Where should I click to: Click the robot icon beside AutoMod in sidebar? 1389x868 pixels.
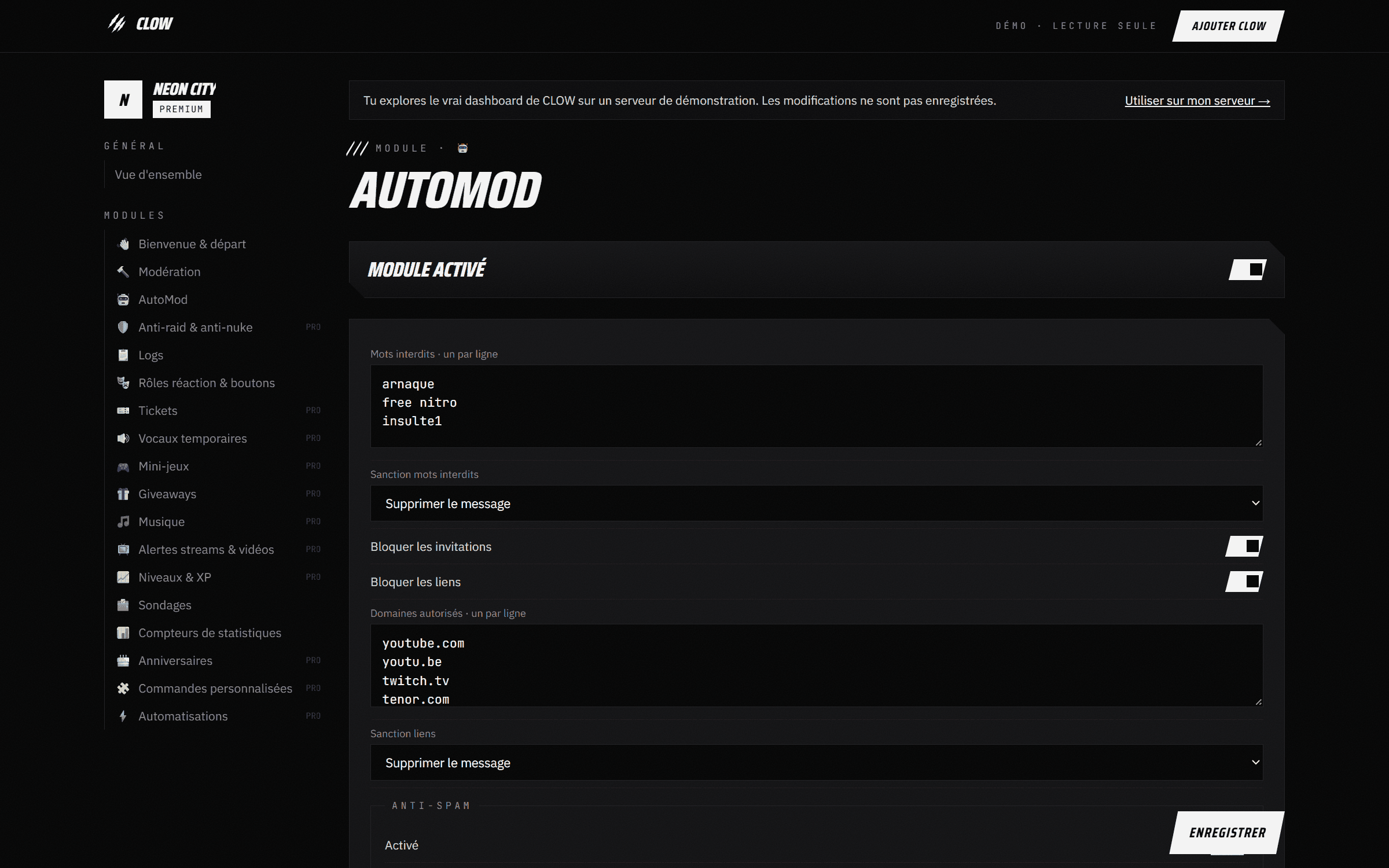click(123, 300)
